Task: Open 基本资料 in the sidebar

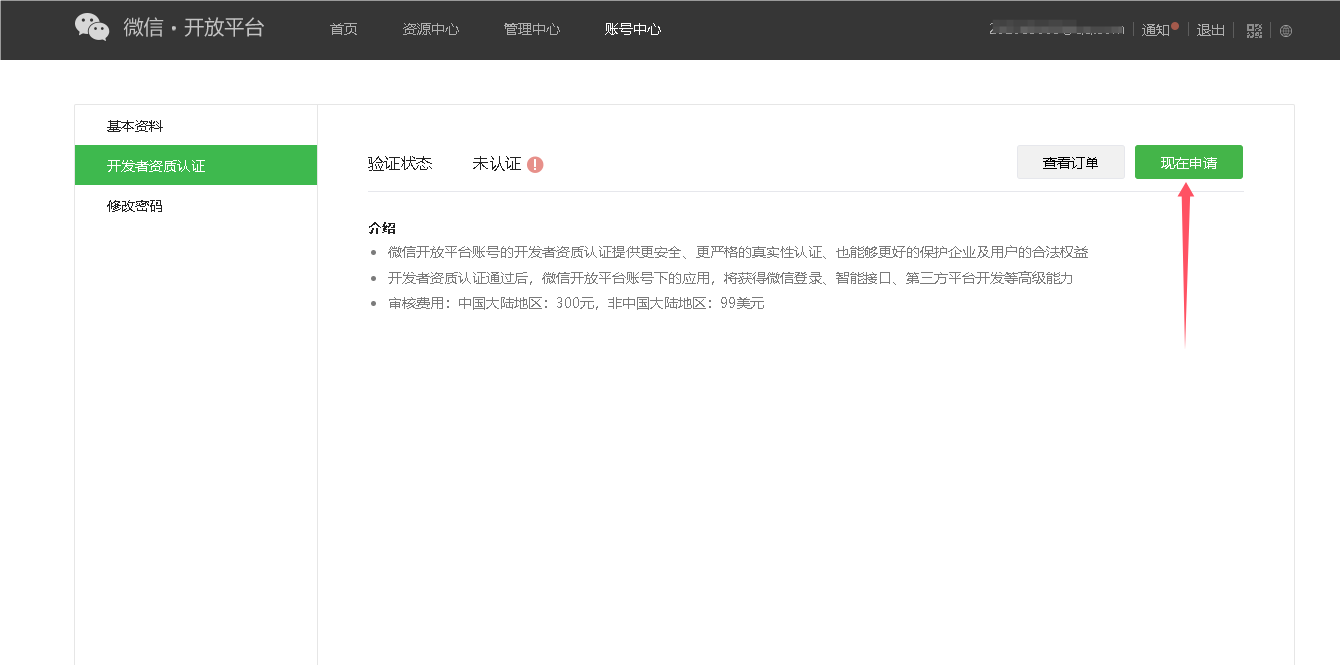Action: click(196, 126)
